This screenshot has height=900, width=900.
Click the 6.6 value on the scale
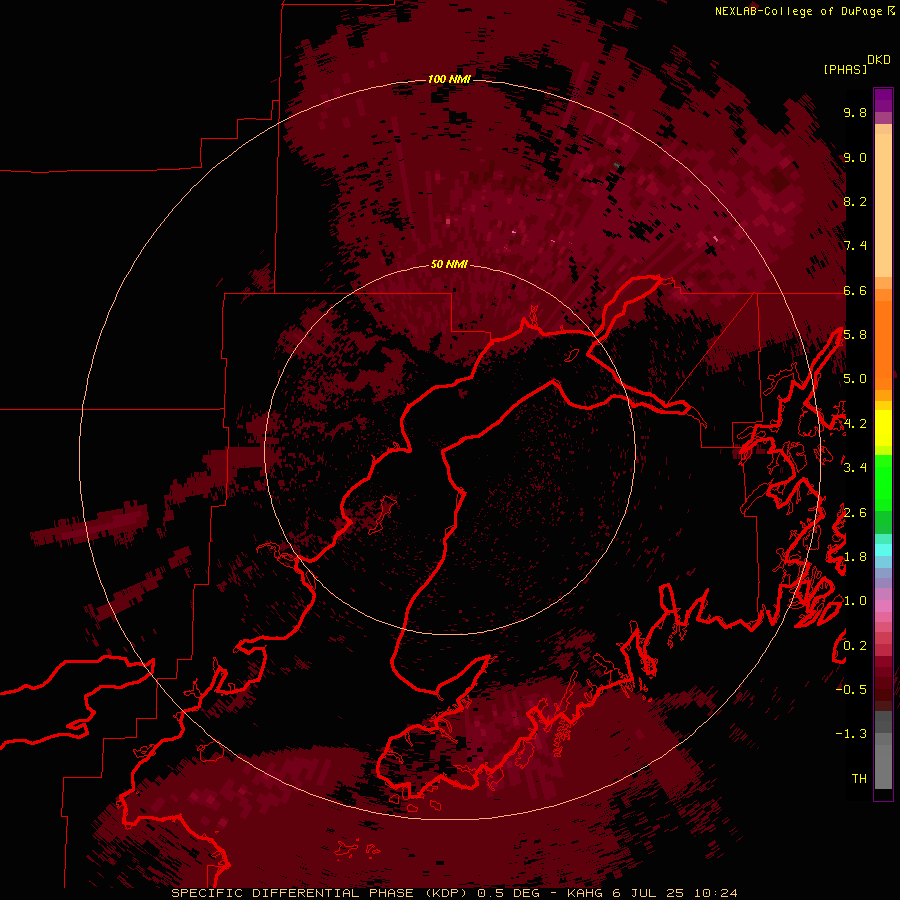pyautogui.click(x=855, y=290)
